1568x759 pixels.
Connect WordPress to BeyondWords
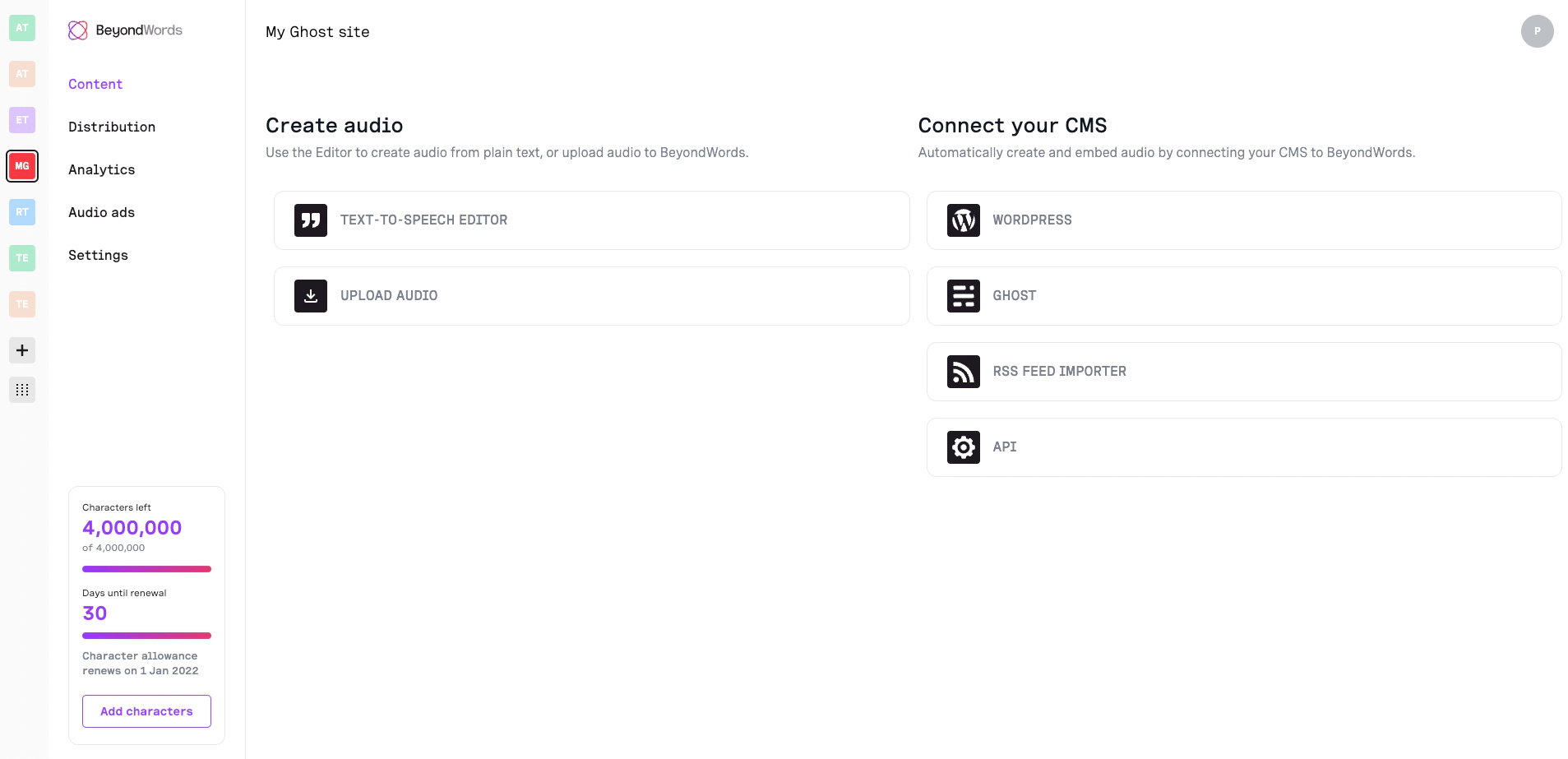click(x=1242, y=220)
